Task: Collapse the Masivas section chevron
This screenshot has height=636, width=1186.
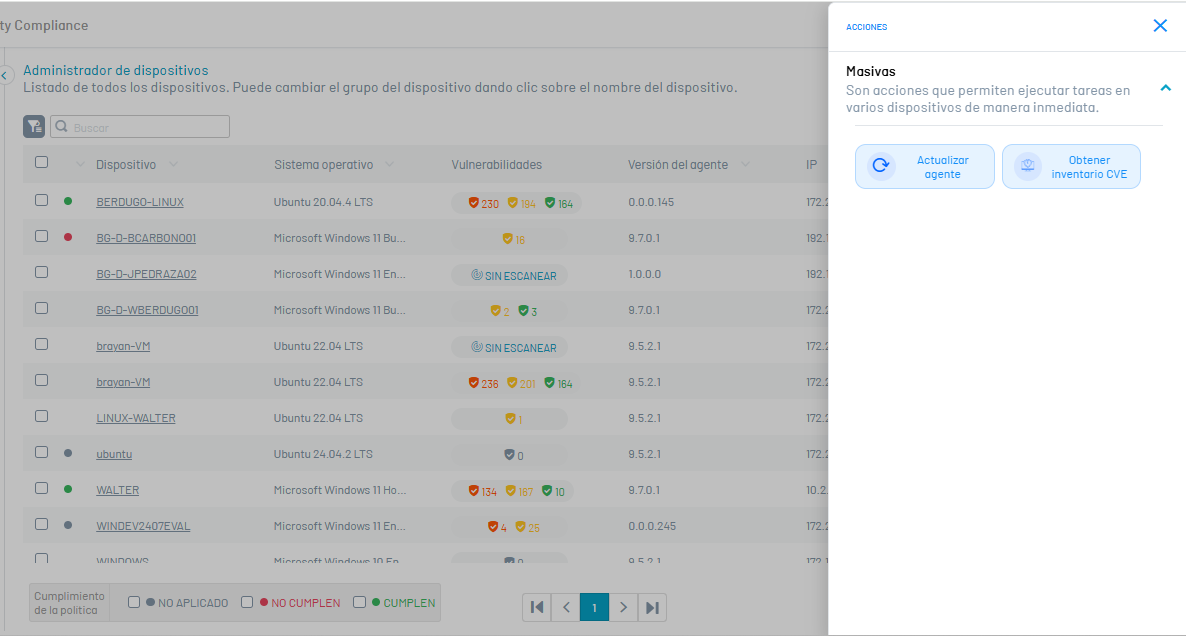Action: [x=1165, y=88]
